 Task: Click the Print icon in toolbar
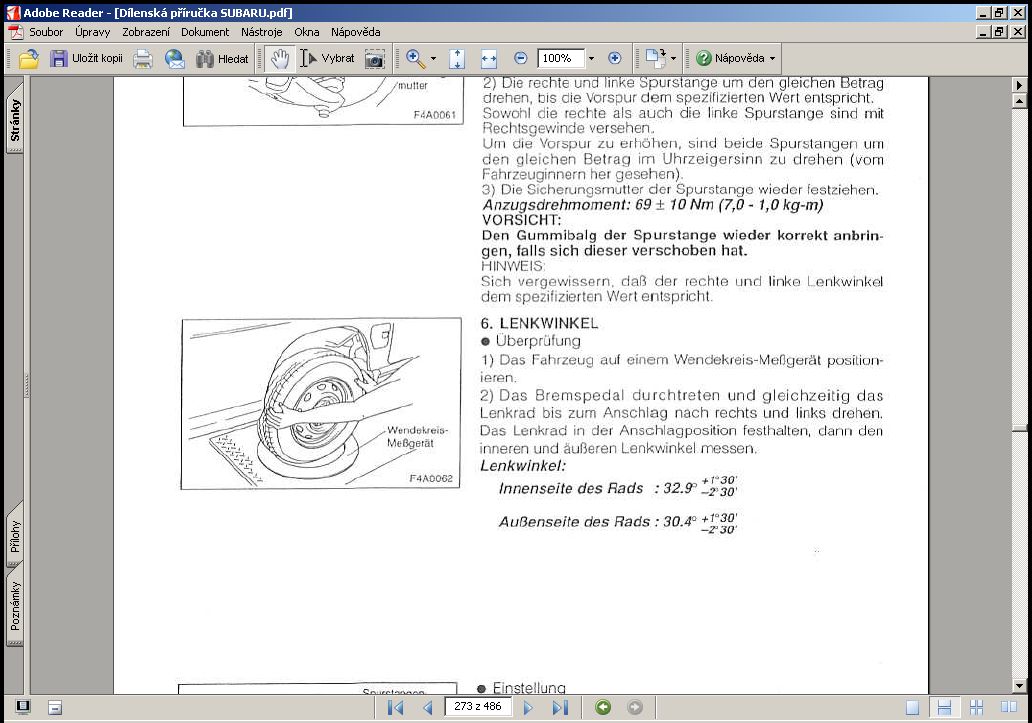pos(143,59)
